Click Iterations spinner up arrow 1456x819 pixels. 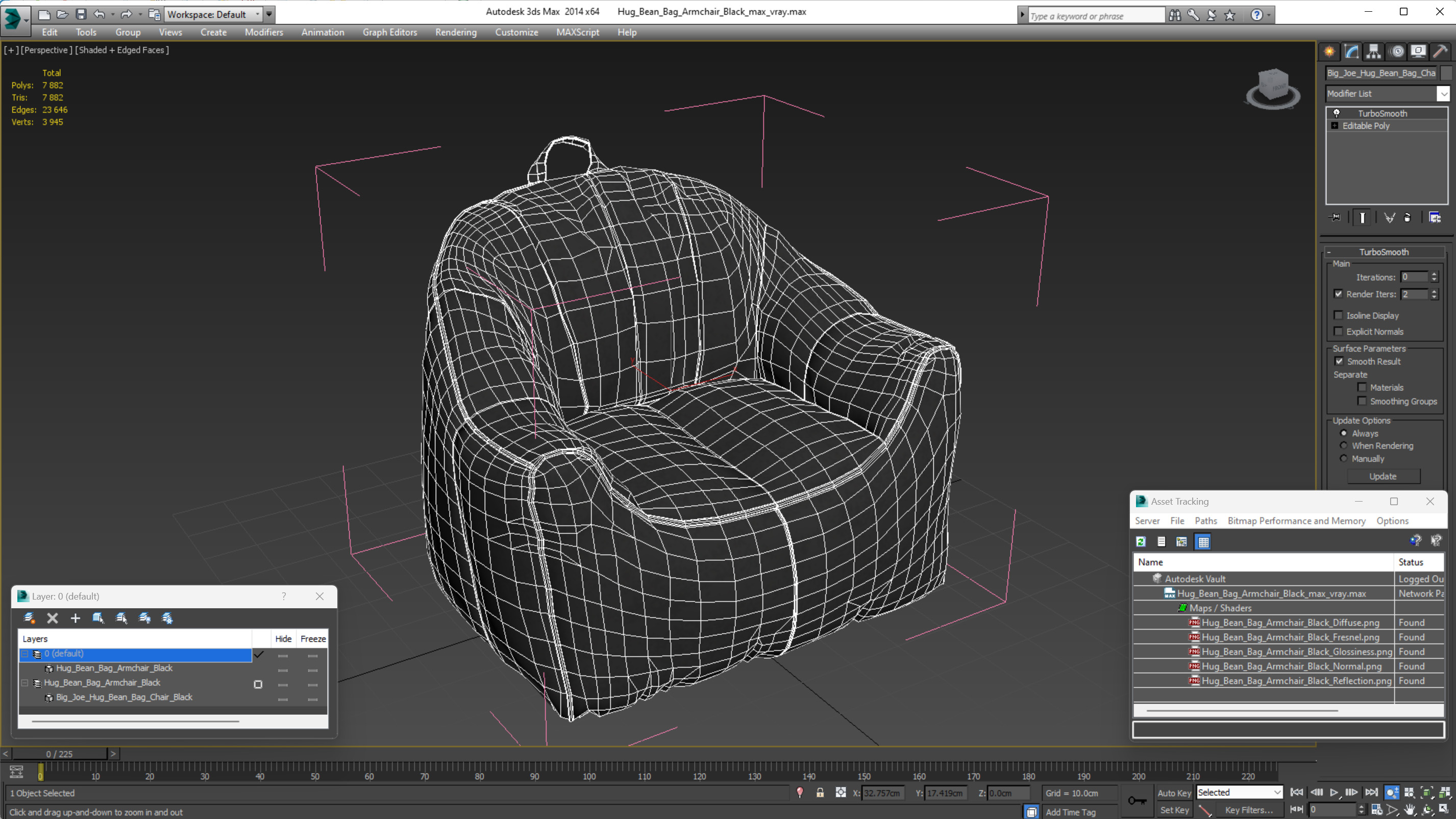point(1434,274)
